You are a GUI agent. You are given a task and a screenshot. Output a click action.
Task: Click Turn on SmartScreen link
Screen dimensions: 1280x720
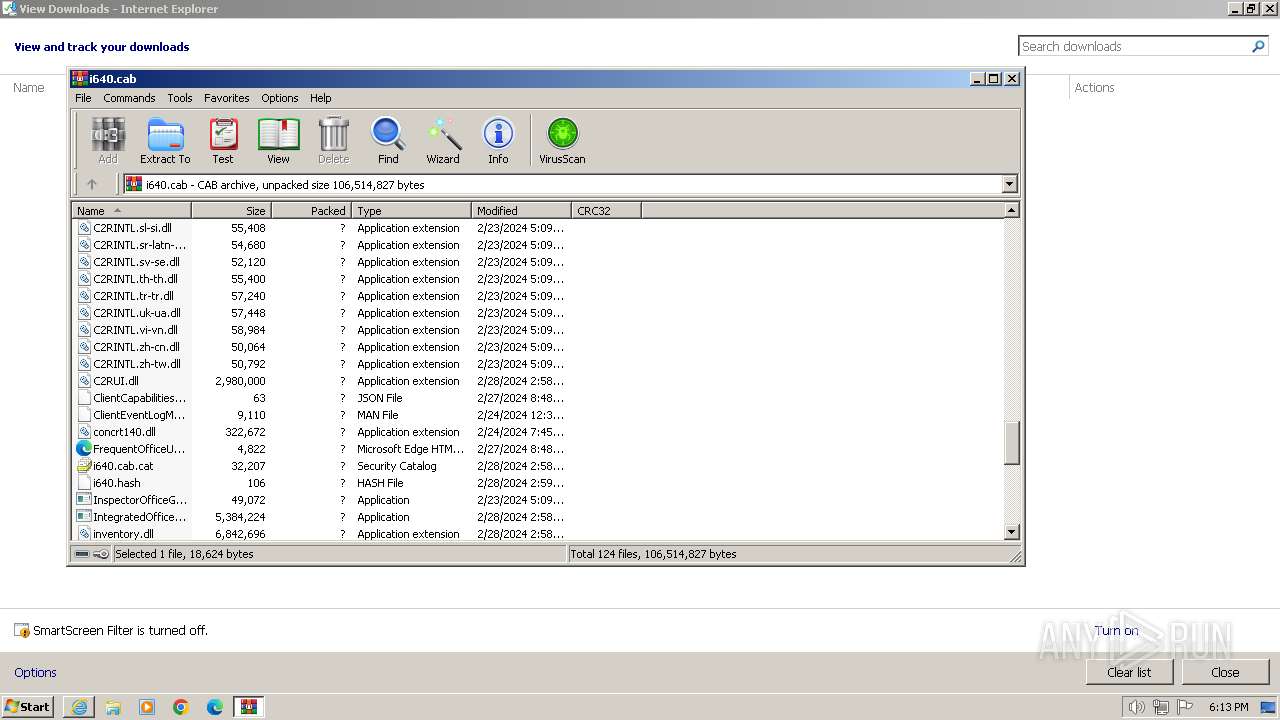coord(1116,630)
